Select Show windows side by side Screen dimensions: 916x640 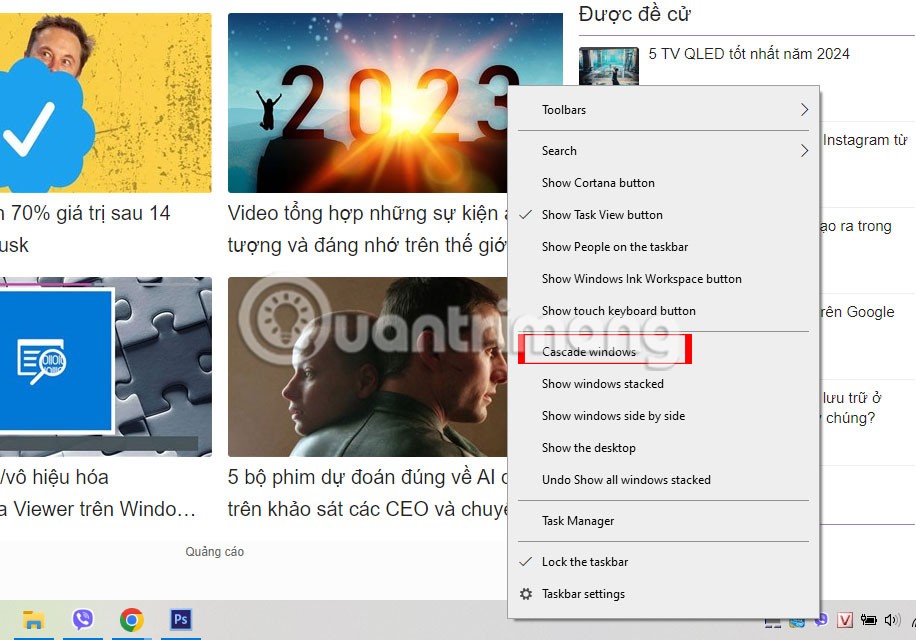point(613,416)
